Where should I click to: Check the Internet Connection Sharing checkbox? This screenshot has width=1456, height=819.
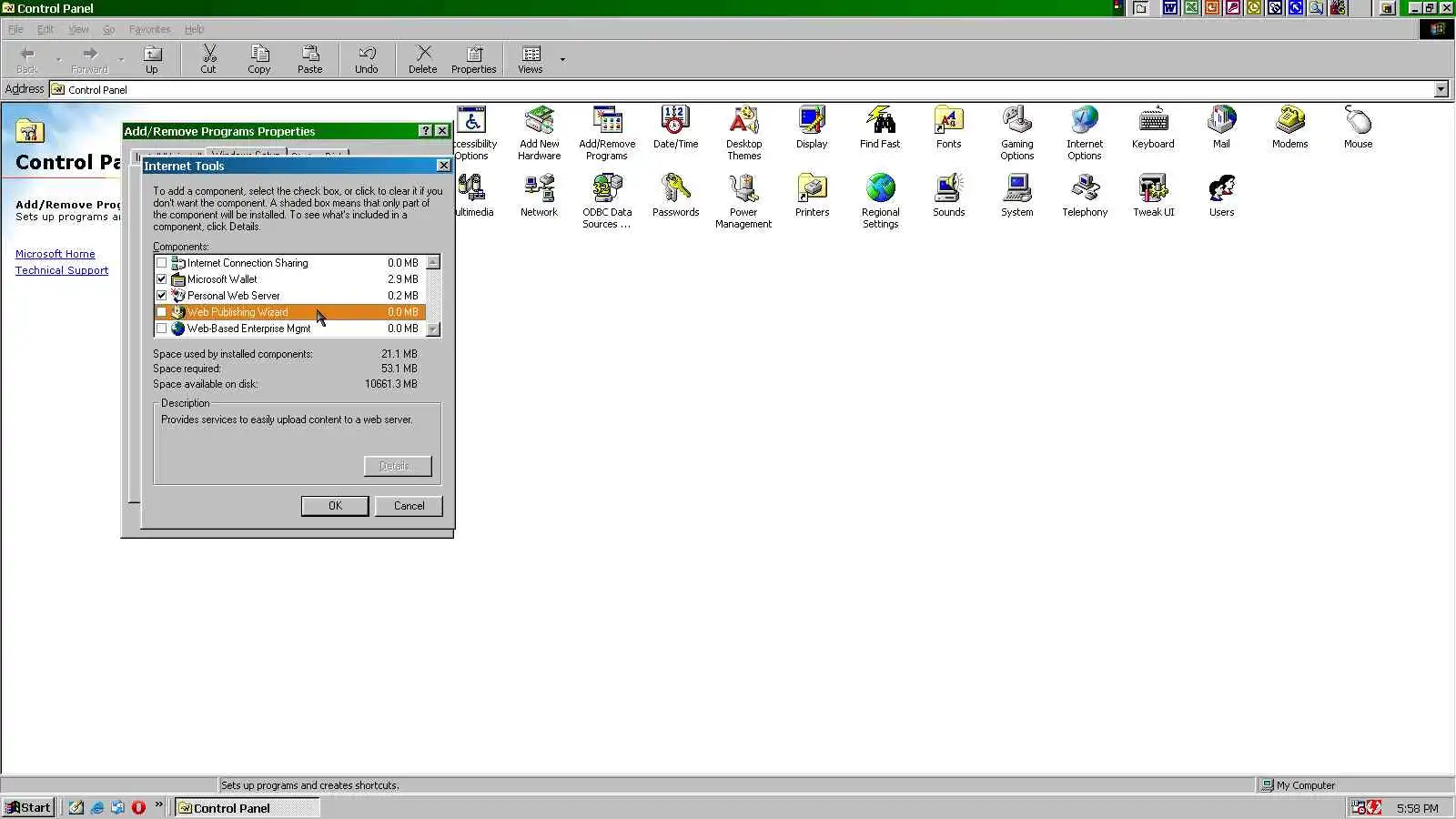click(x=162, y=263)
